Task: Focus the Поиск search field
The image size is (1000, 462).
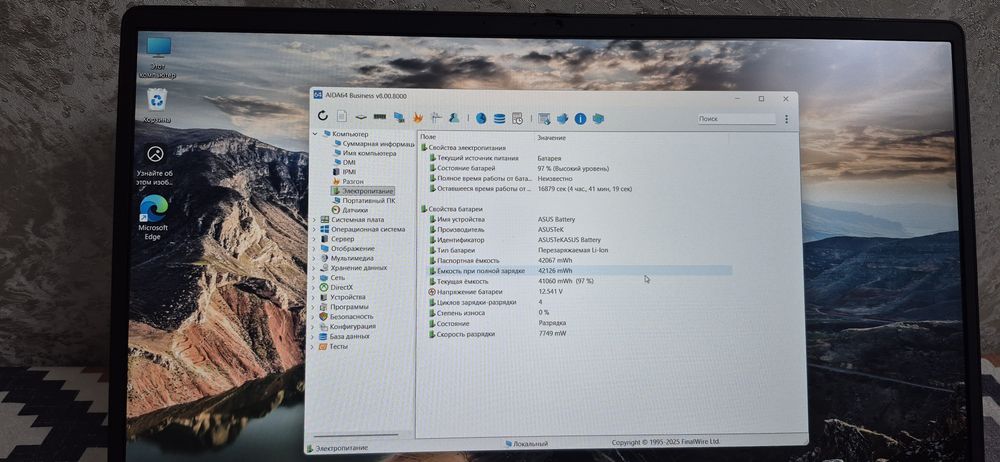Action: 737,119
